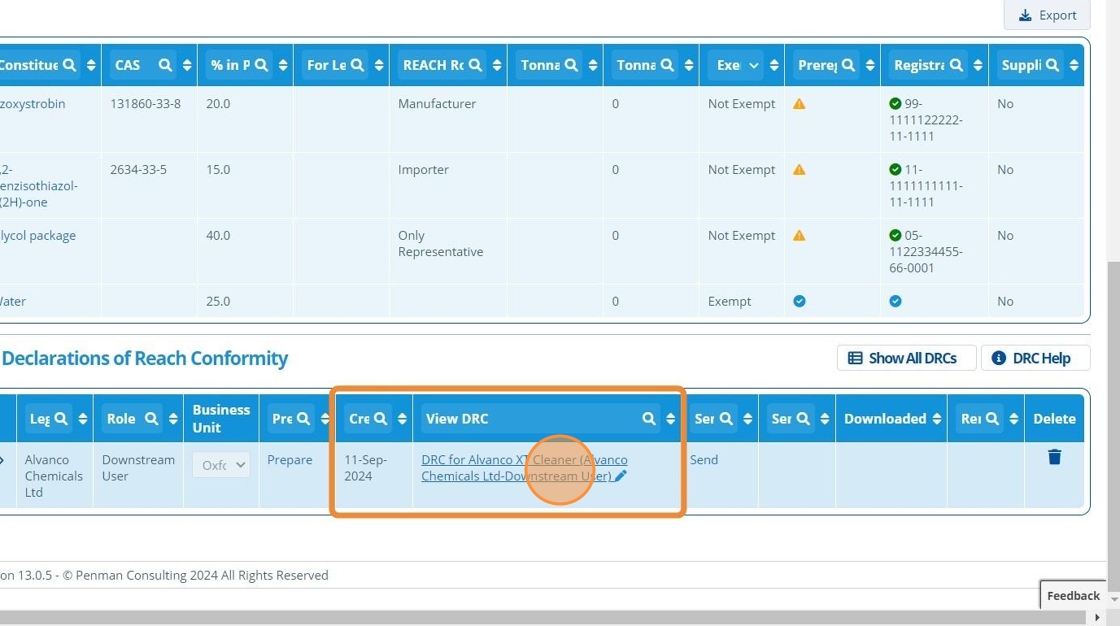
Task: Sort the Exe column
Action: [x=774, y=65]
